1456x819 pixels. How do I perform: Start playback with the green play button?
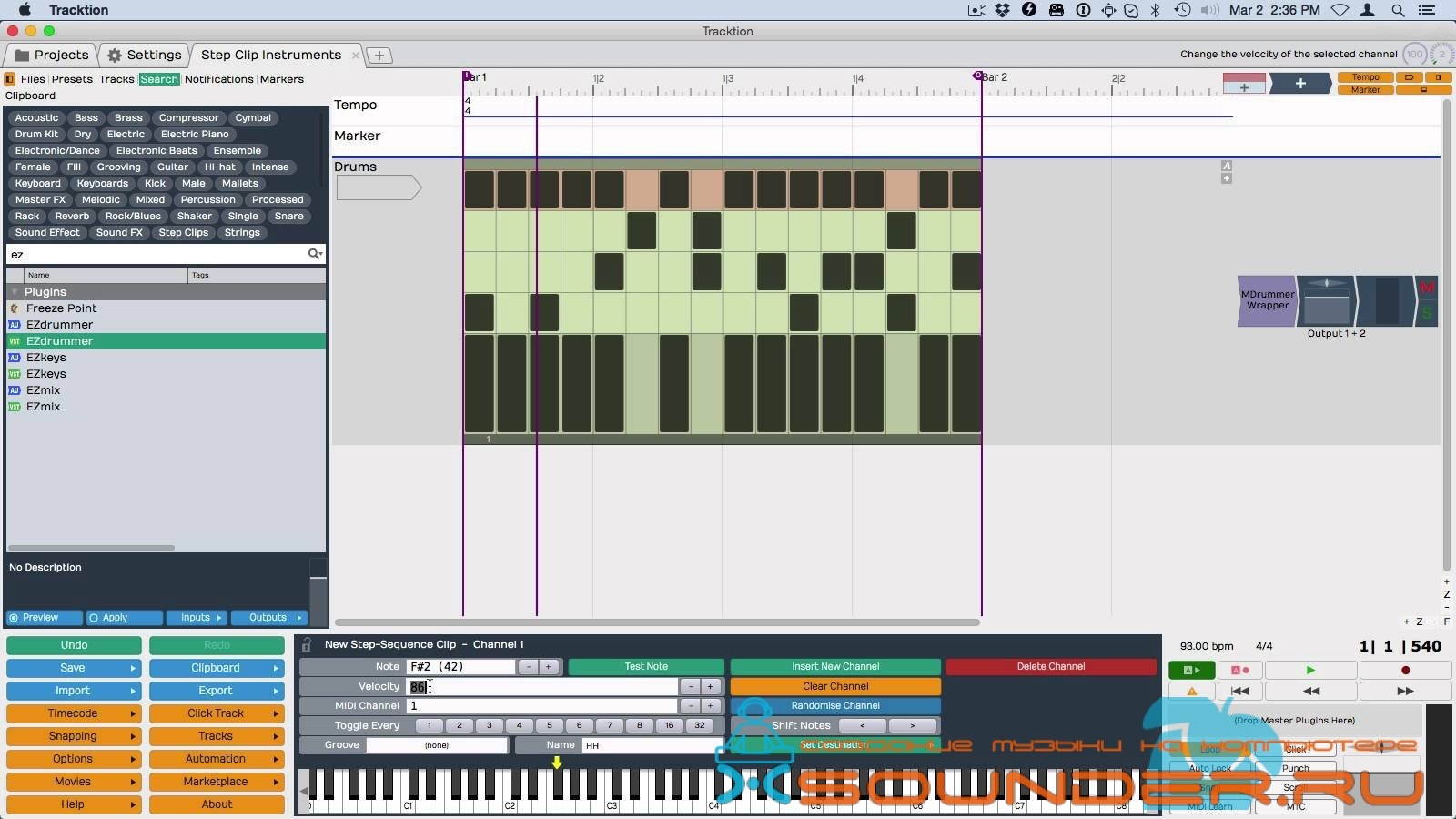(1310, 670)
